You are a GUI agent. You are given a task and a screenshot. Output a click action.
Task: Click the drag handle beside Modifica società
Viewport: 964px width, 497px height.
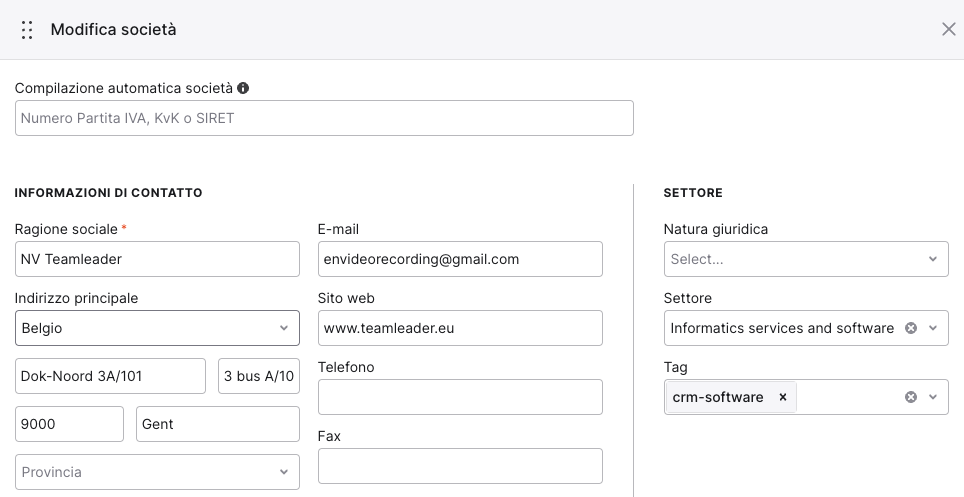pos(26,30)
